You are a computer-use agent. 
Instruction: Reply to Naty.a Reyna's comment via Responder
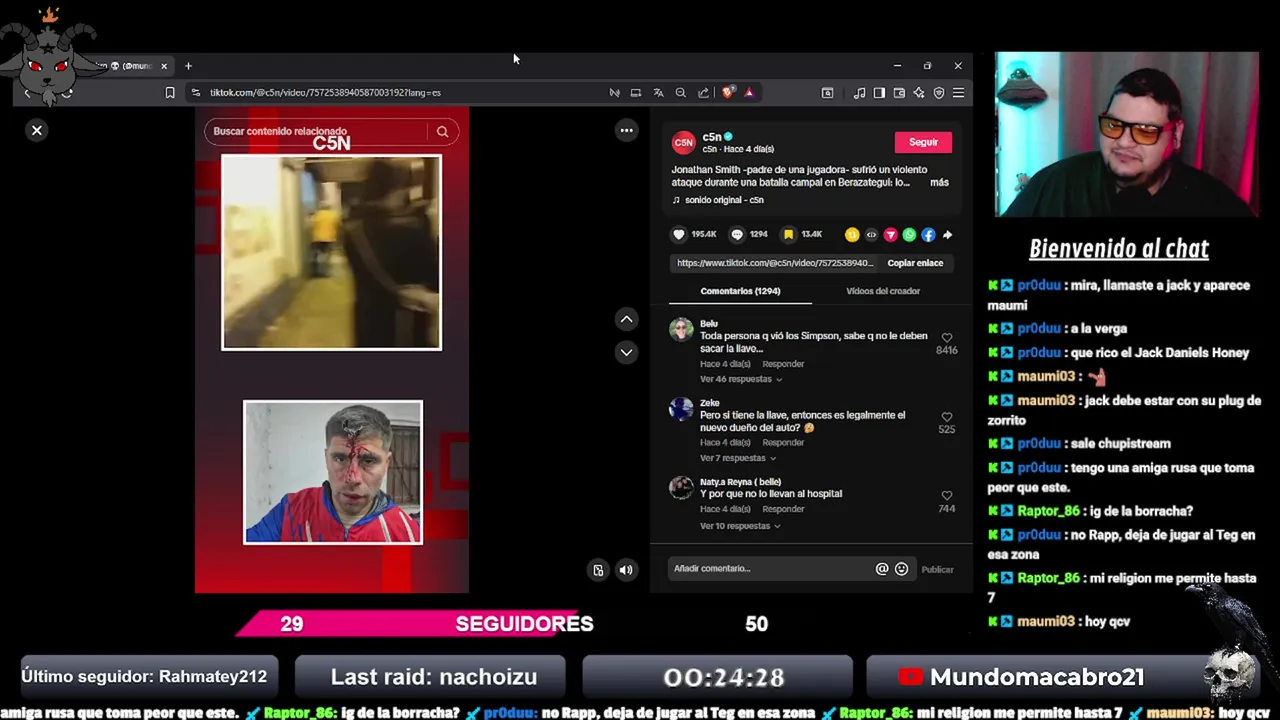[783, 509]
